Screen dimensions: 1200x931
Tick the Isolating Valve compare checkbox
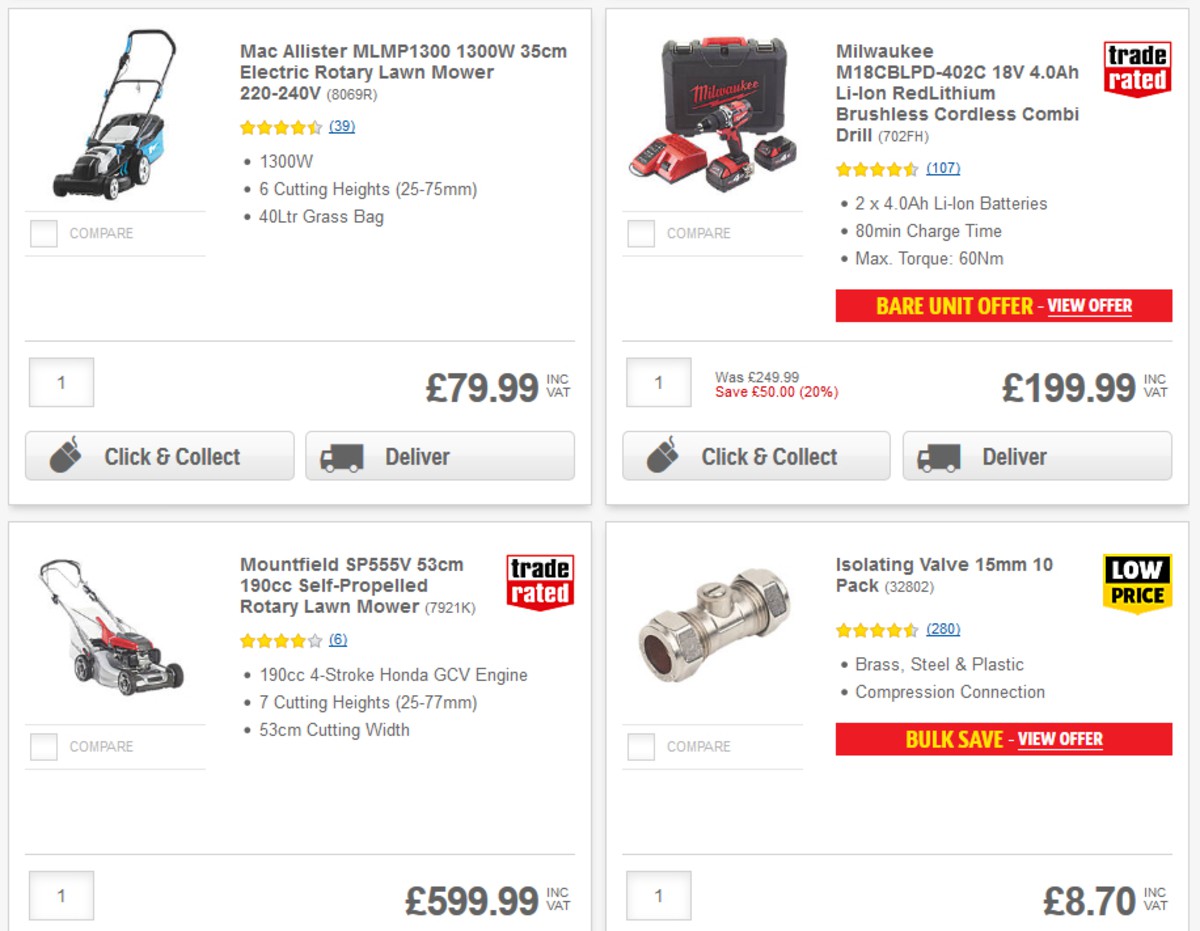[x=640, y=746]
